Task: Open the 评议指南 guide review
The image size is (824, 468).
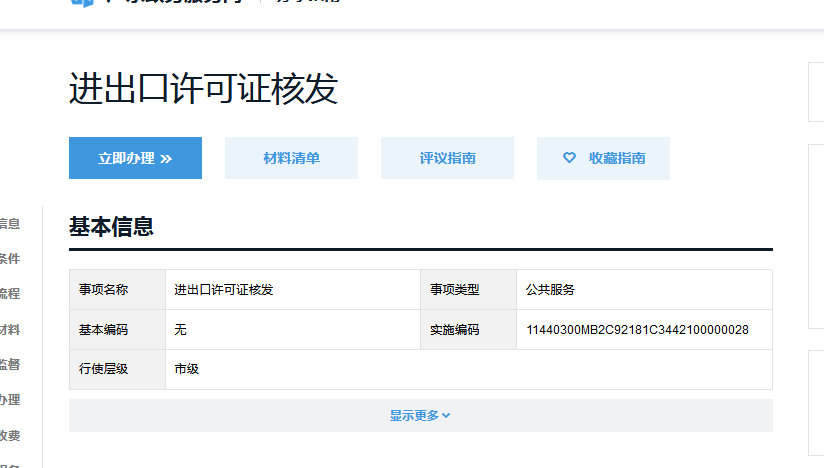Action: tap(447, 158)
